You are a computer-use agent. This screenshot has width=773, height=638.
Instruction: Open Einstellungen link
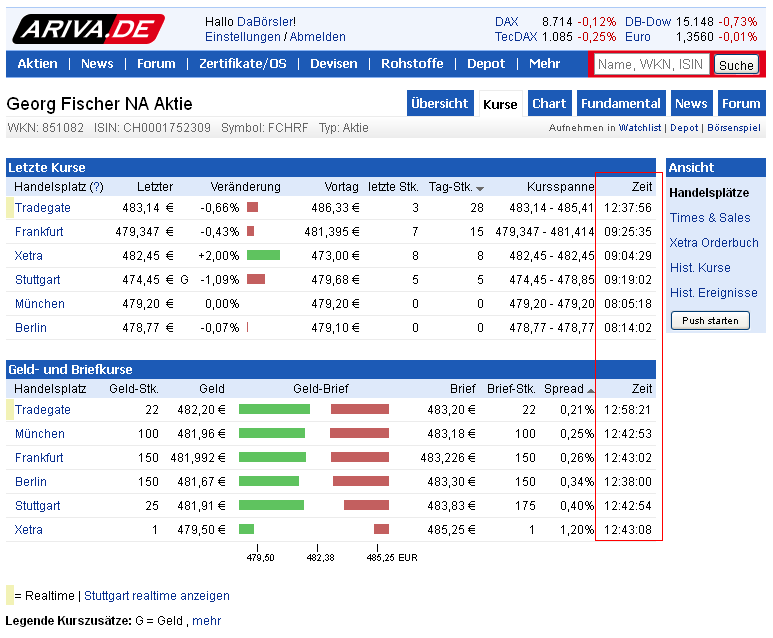(243, 37)
